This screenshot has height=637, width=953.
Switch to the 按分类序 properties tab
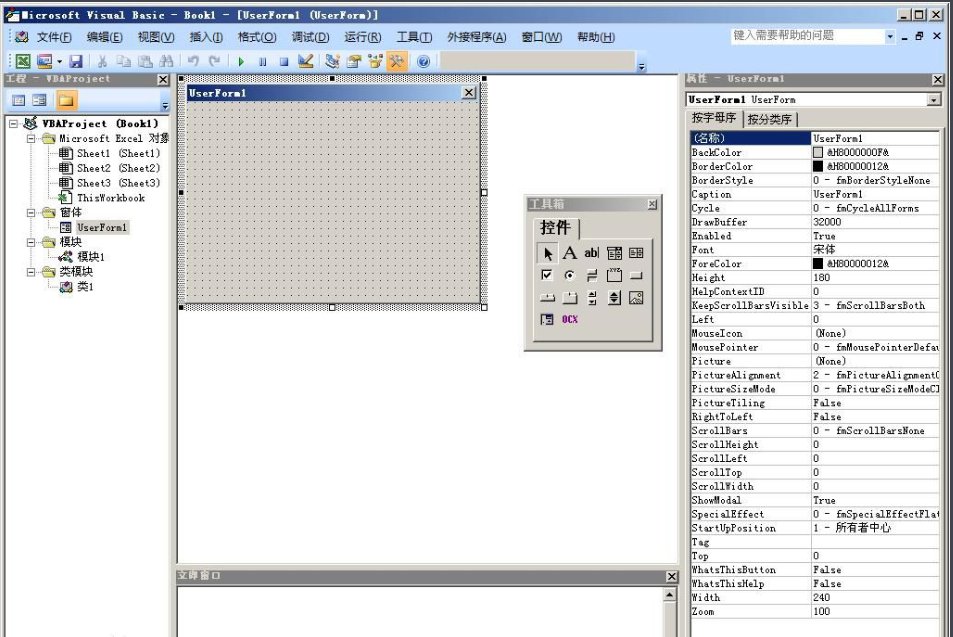771,119
